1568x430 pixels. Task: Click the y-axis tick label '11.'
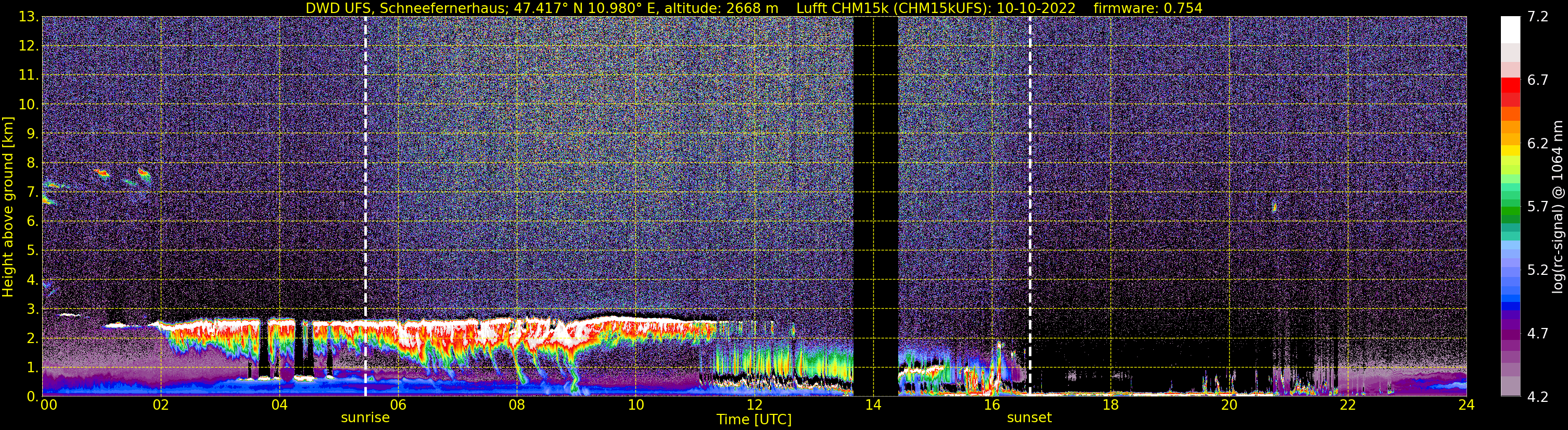point(29,75)
